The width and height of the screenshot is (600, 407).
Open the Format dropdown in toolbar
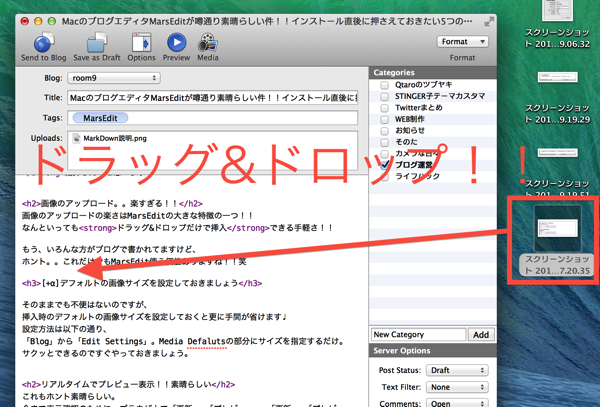pos(462,41)
